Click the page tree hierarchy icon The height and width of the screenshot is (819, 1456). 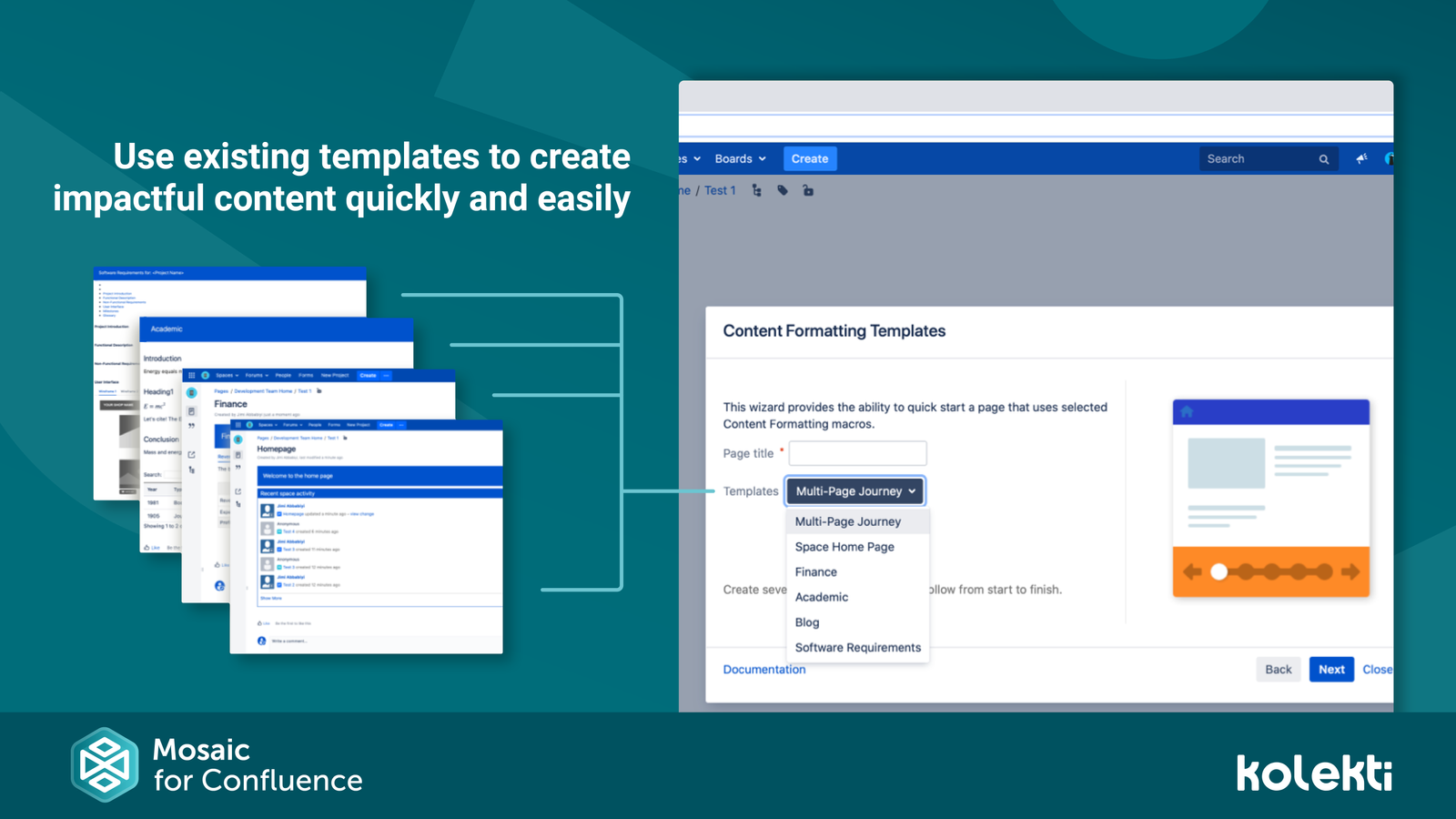(757, 190)
